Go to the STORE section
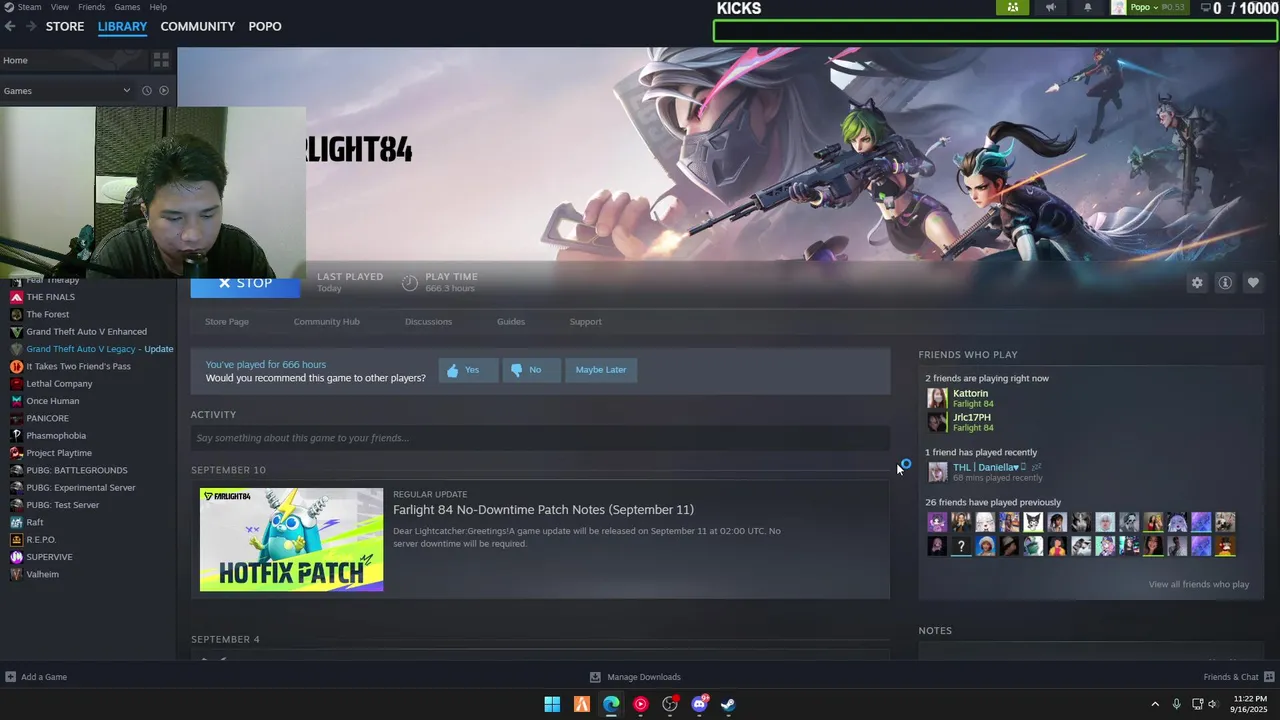 tap(65, 26)
